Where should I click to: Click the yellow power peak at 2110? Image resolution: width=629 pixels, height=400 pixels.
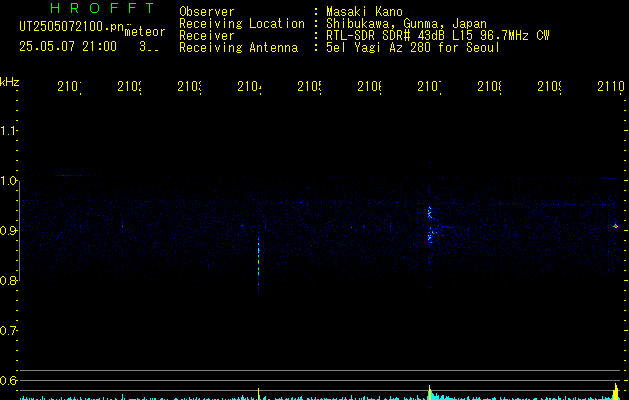(617, 392)
